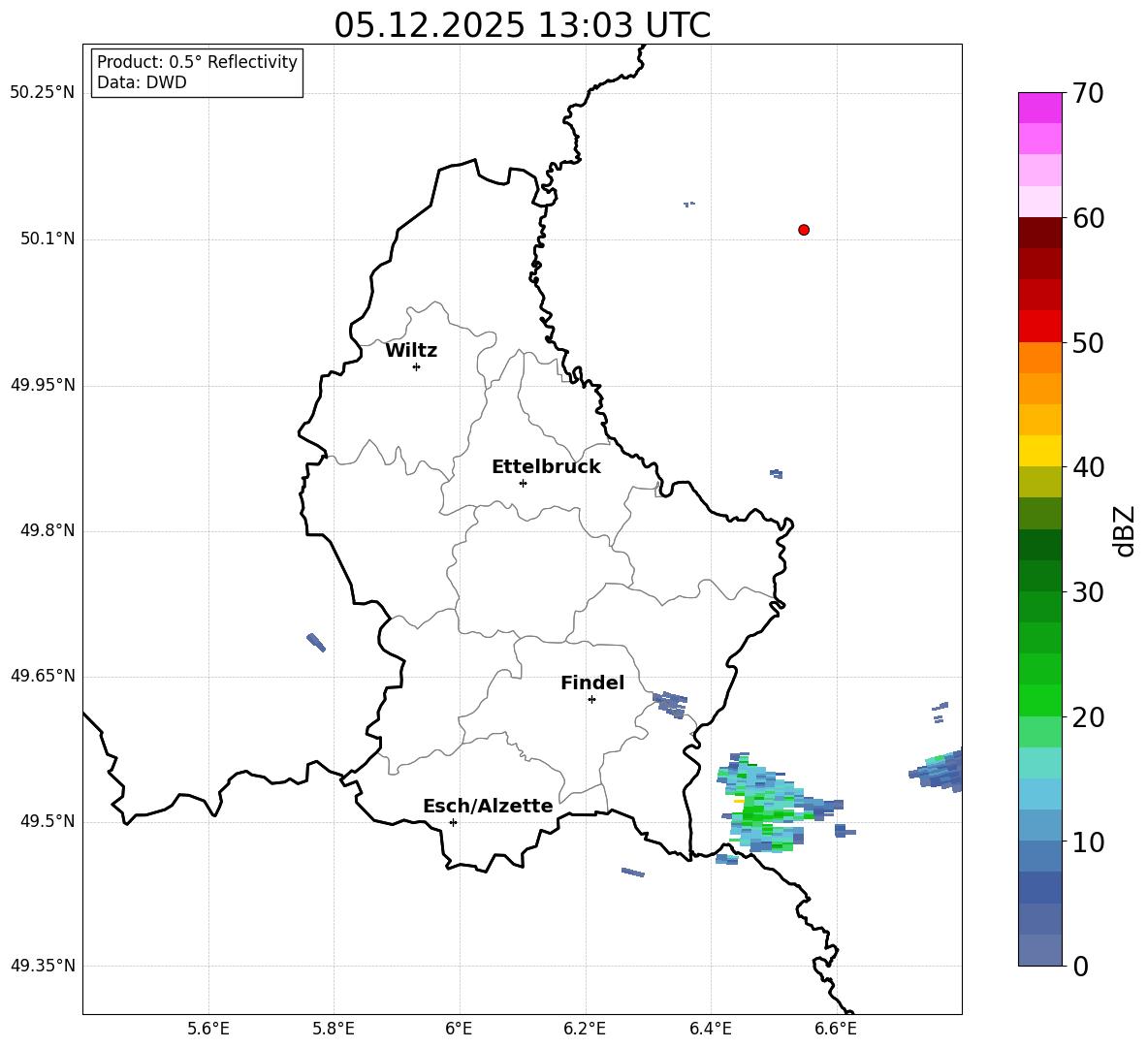Click the red dot marker on the map
The width and height of the screenshot is (1148, 1048).
click(803, 230)
